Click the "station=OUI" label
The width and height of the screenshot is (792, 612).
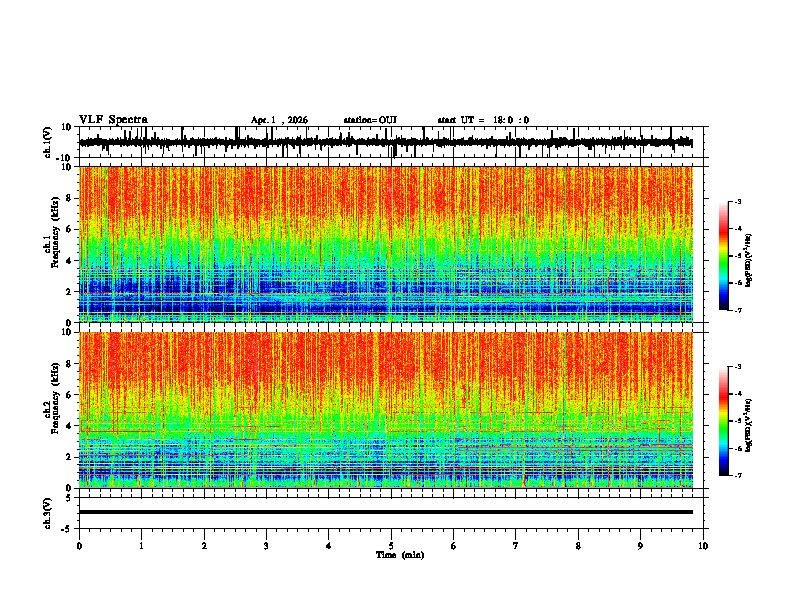(x=370, y=120)
